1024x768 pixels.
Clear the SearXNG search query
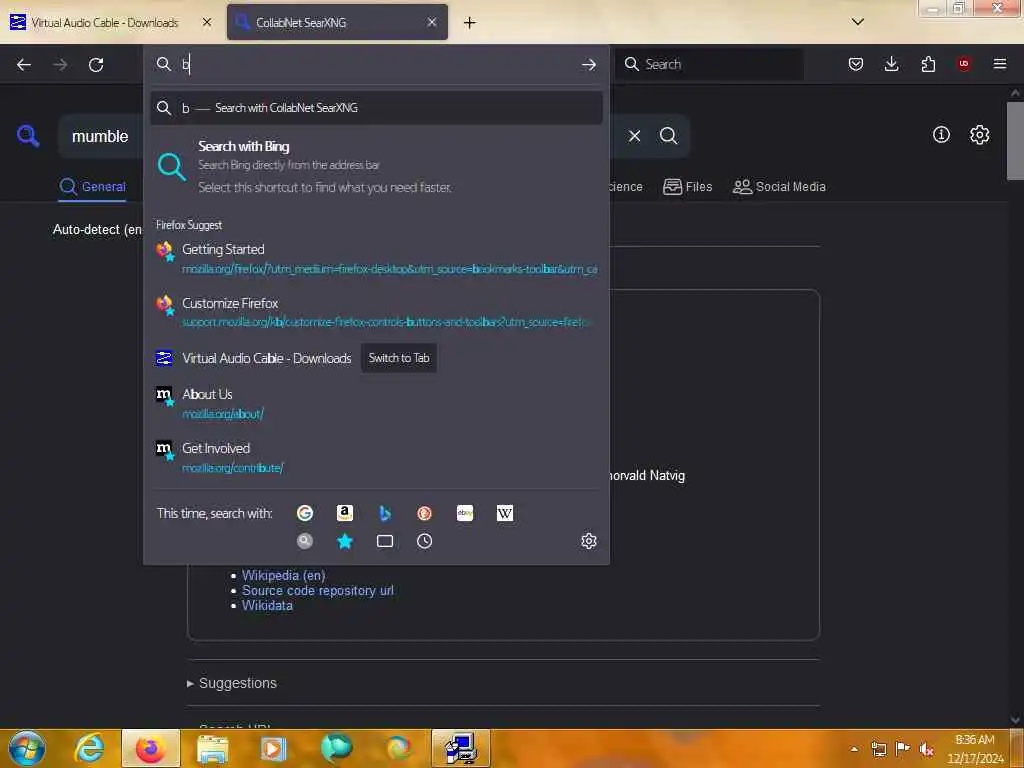[x=634, y=136]
